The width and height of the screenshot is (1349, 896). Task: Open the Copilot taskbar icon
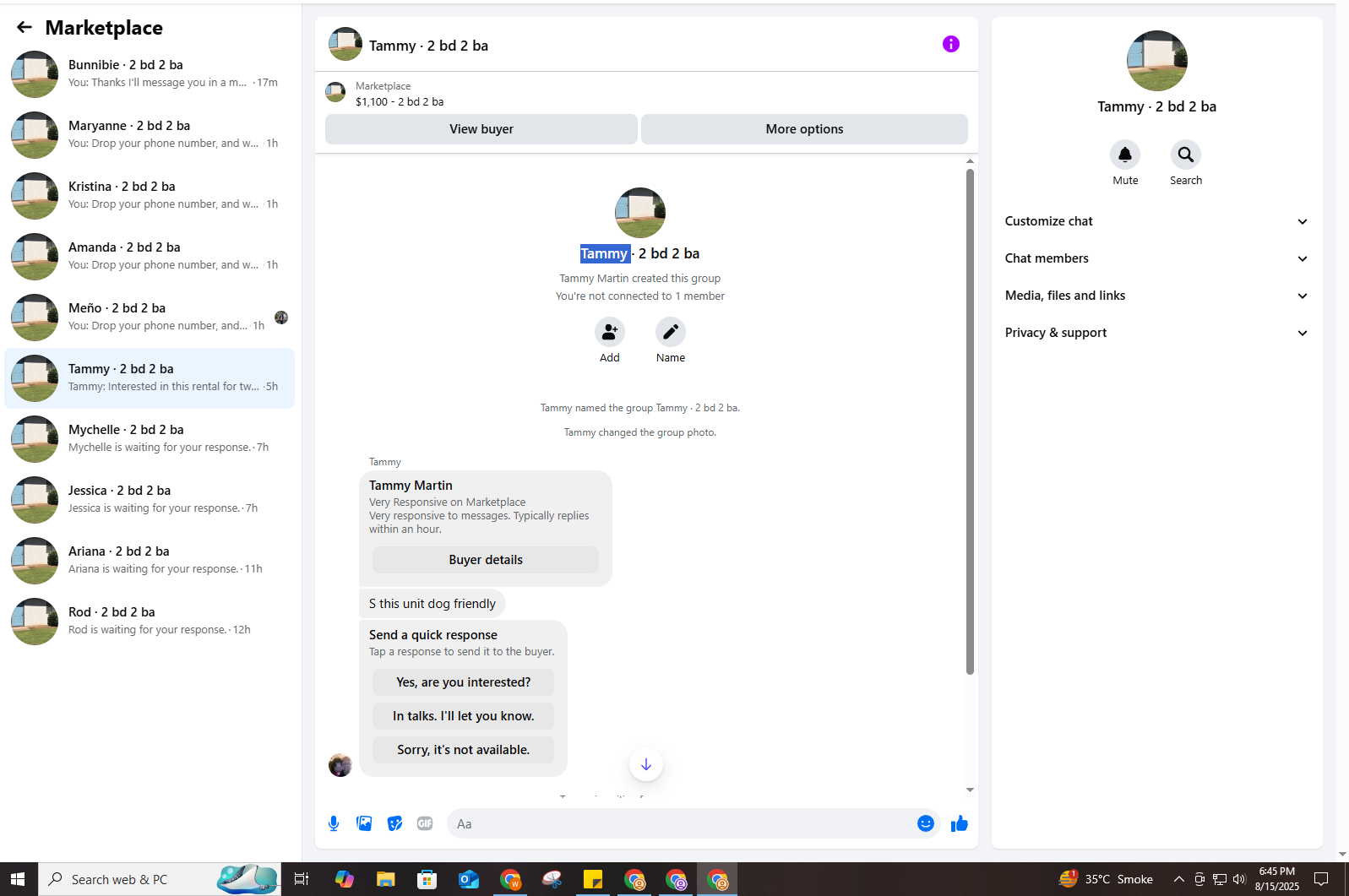(345, 879)
